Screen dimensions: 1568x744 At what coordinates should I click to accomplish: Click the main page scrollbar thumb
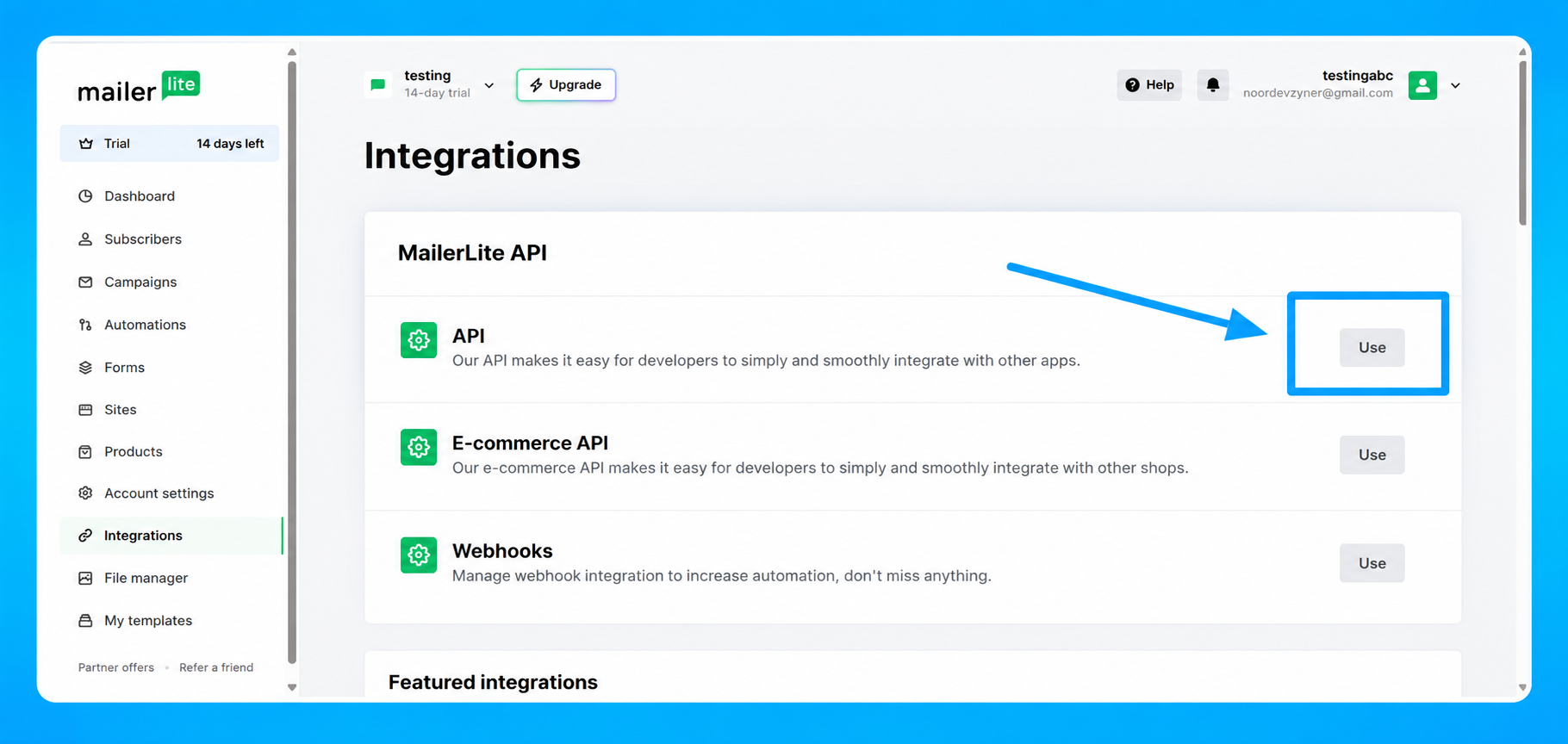click(1523, 142)
